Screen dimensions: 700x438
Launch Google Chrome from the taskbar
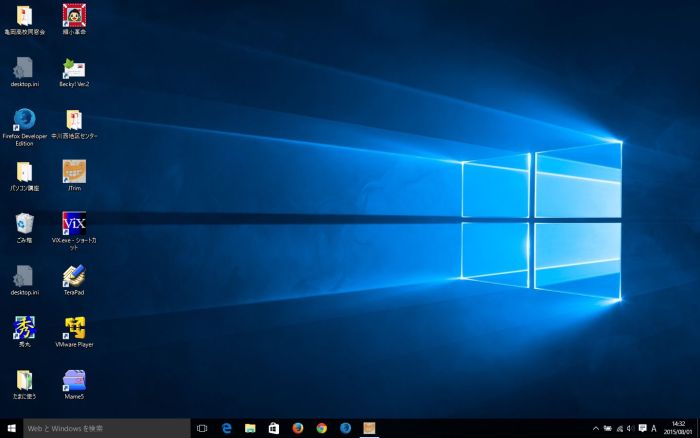[321, 428]
